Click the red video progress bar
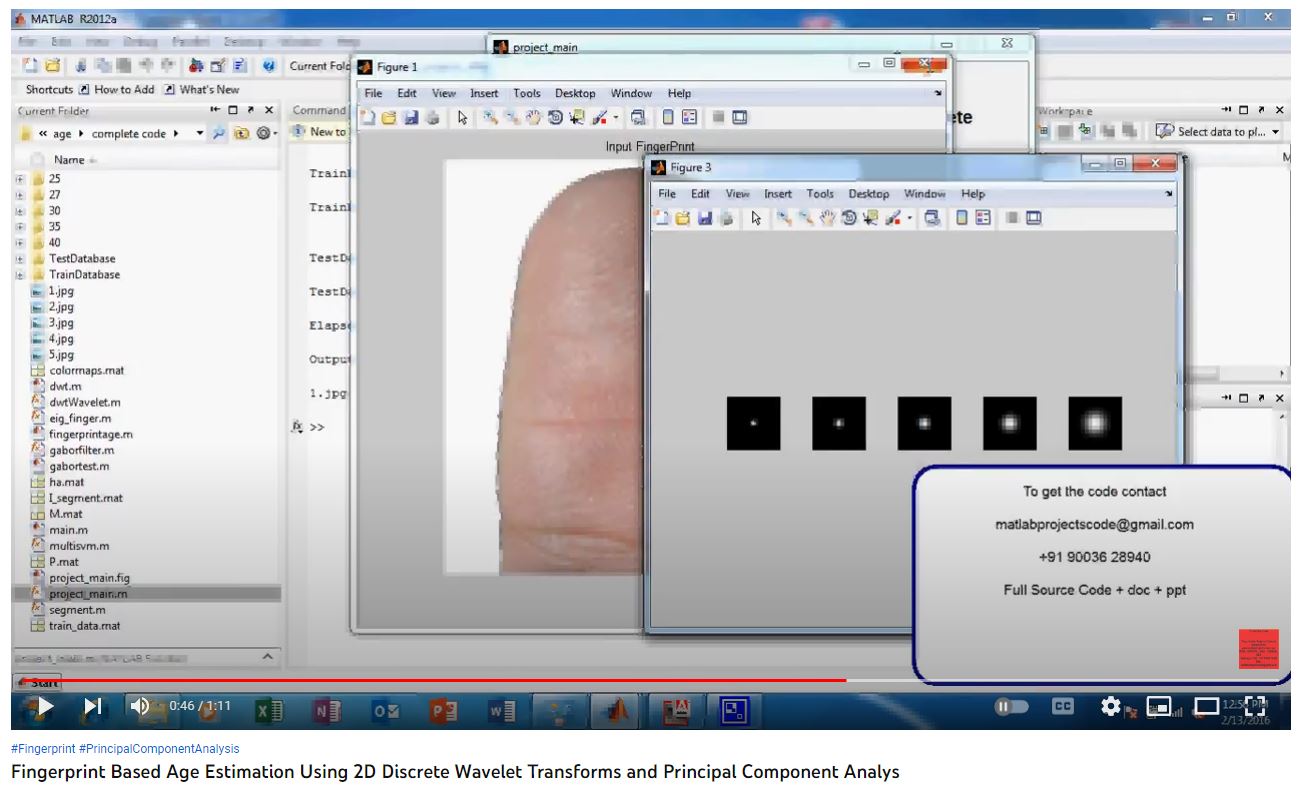1298x788 pixels. (430, 680)
